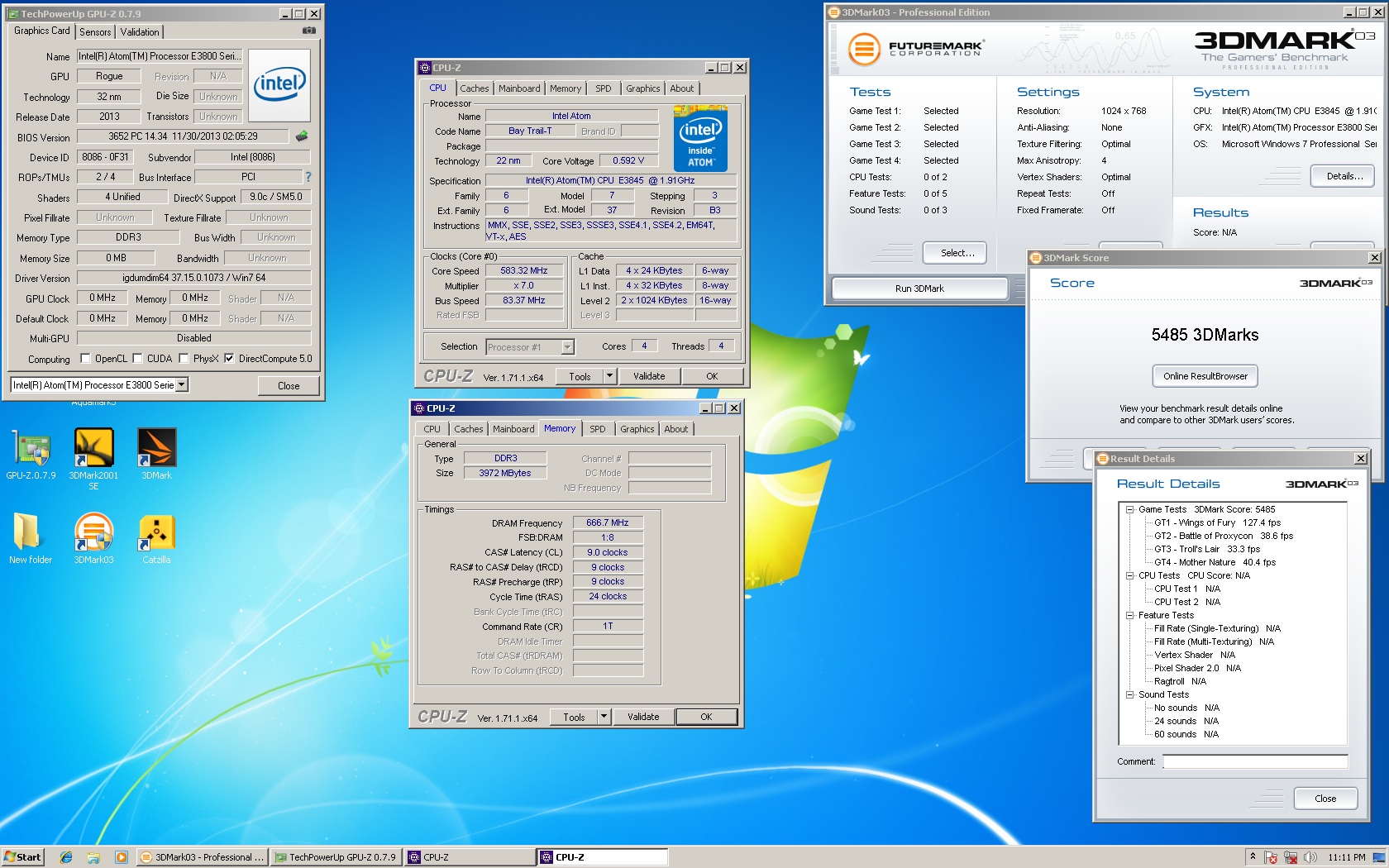Click the GPU-Z screenshot camera icon
Screen dimensions: 1389x868
309,31
